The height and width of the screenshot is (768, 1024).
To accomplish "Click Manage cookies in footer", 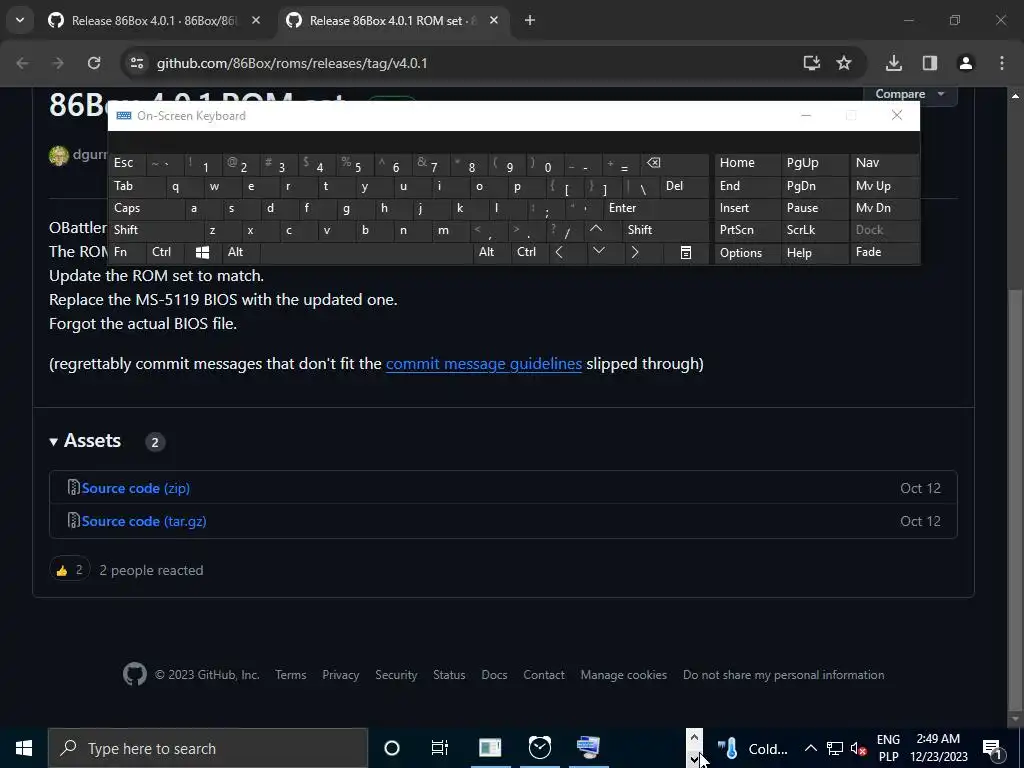I will (x=624, y=675).
